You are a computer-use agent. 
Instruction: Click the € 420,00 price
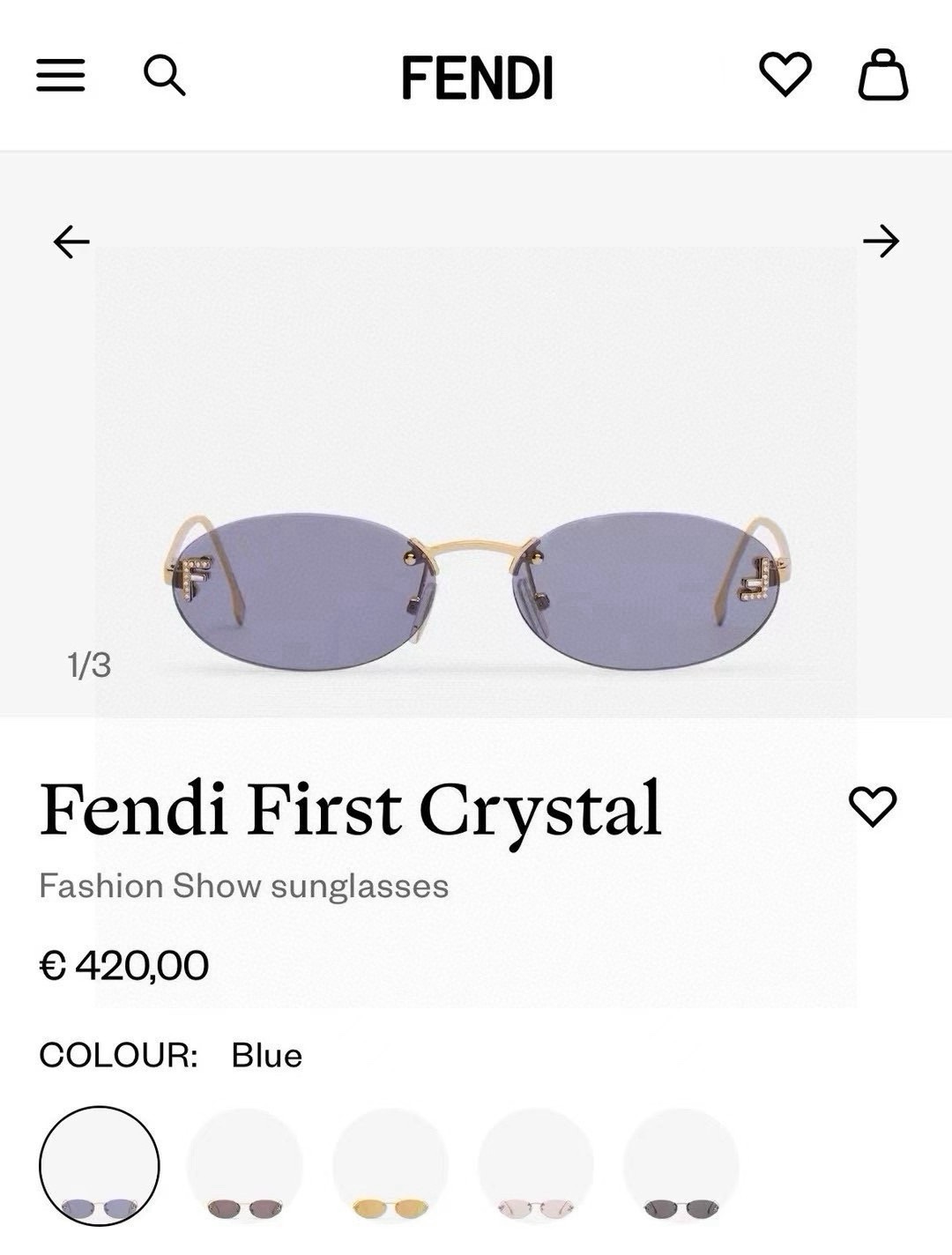click(124, 965)
